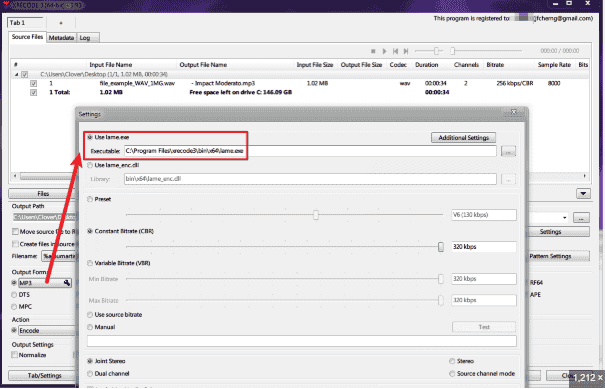Sort by Output File Name column
The width and height of the screenshot is (605, 389).
pos(203,65)
